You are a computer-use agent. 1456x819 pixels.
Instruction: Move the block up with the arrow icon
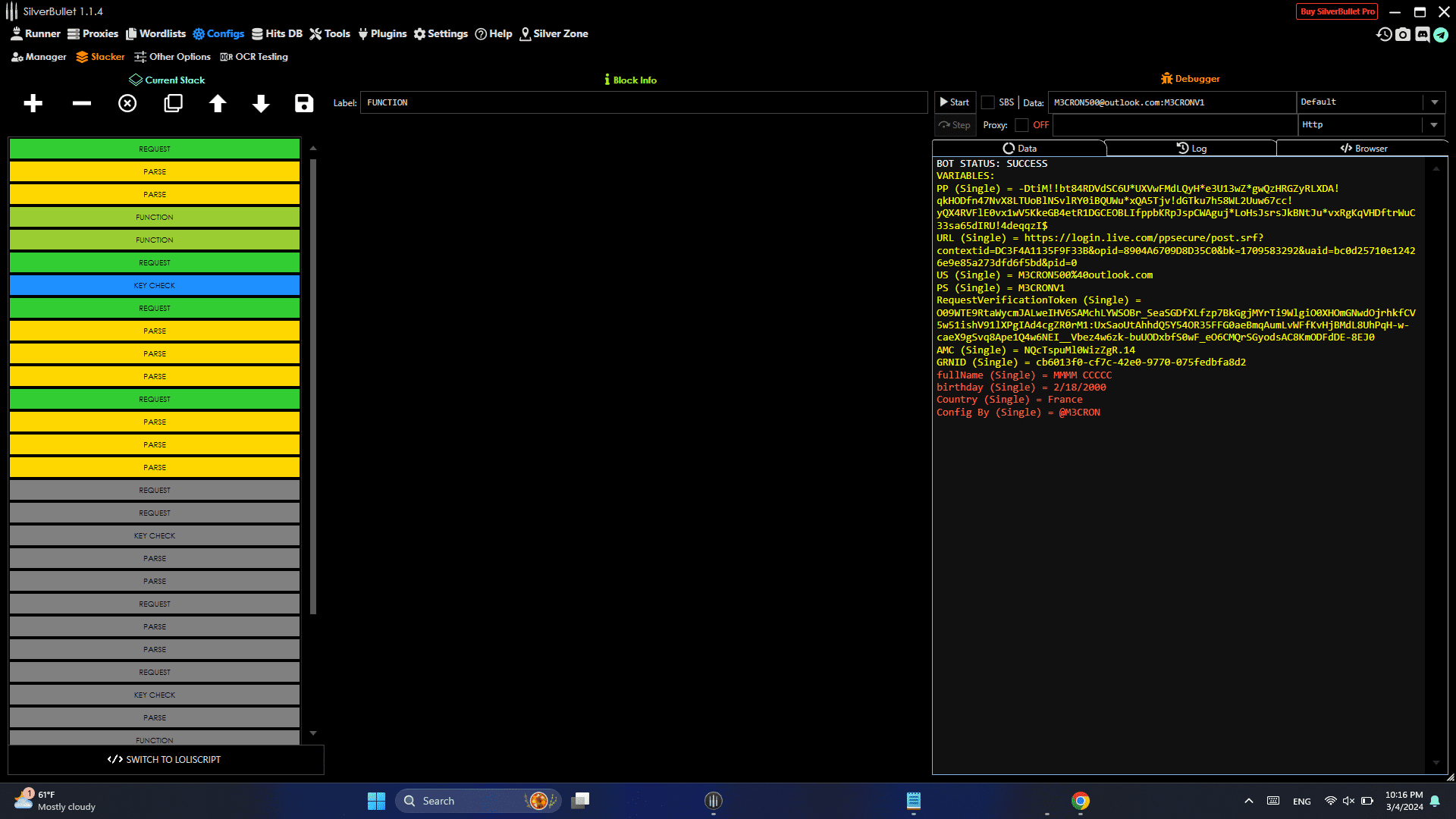click(x=218, y=103)
